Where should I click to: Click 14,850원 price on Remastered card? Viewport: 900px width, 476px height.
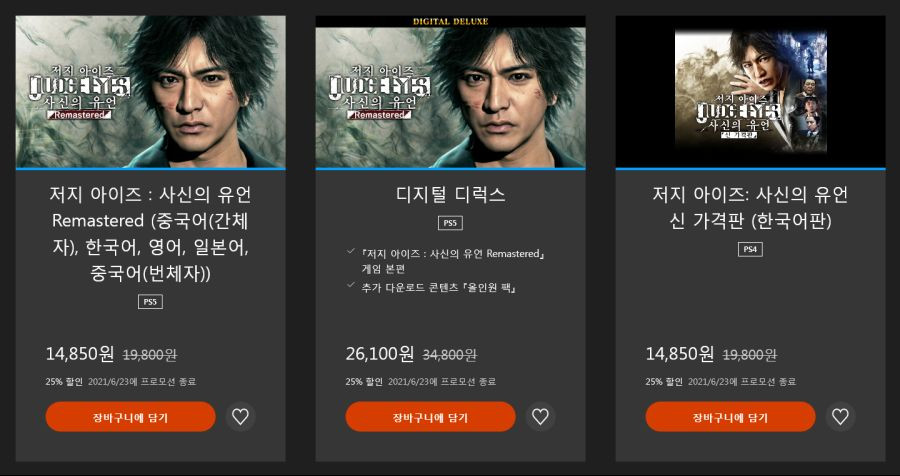pos(80,354)
